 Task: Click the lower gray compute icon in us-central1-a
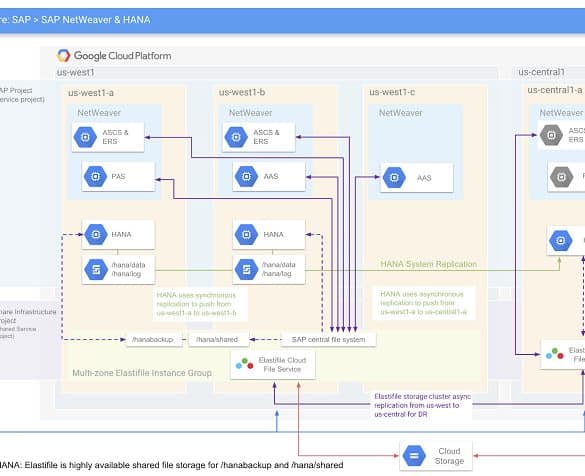pos(561,177)
